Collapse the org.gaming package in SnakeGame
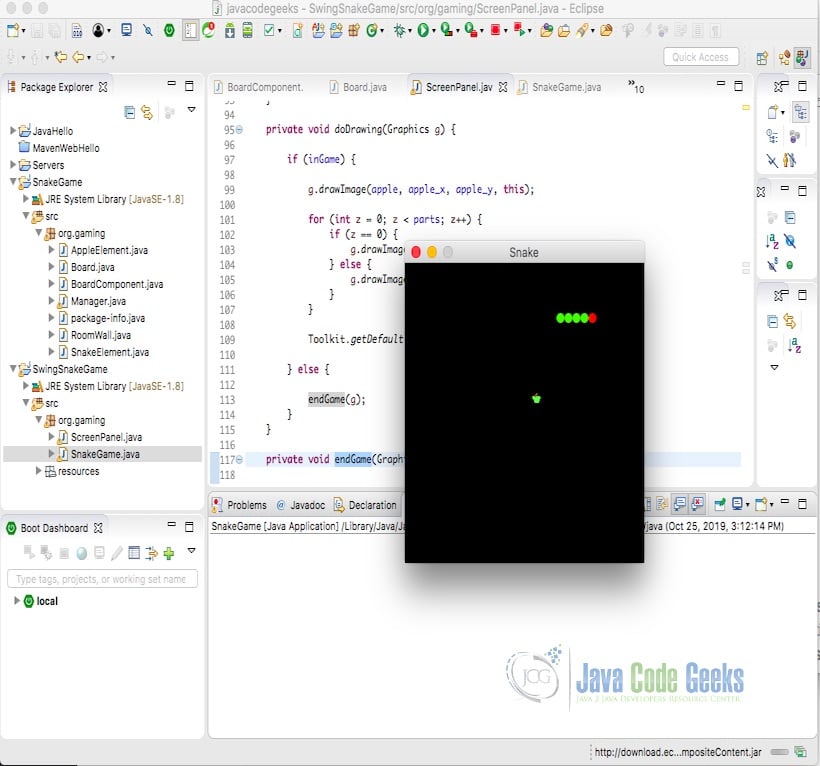Screen dimensions: 820x766 tap(40, 232)
